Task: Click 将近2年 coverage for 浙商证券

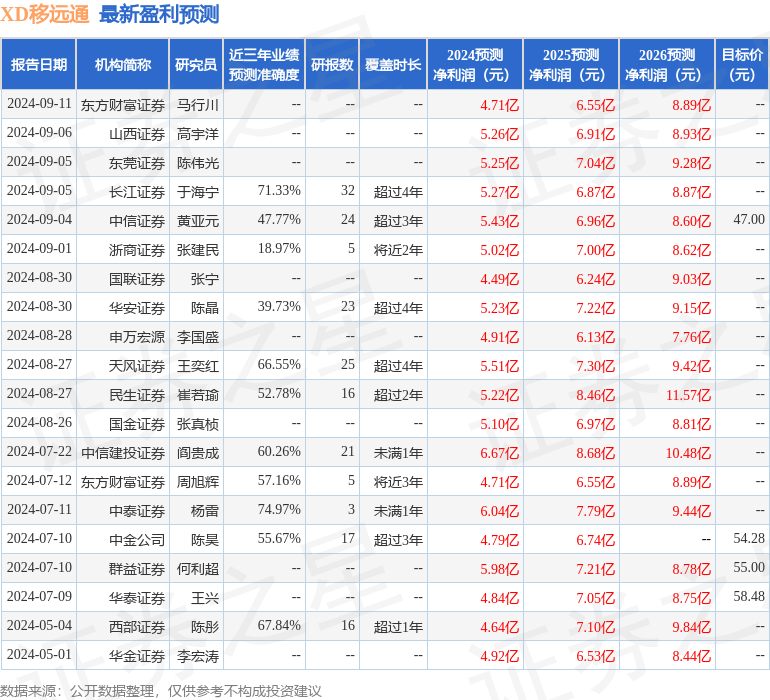Action: 398,250
